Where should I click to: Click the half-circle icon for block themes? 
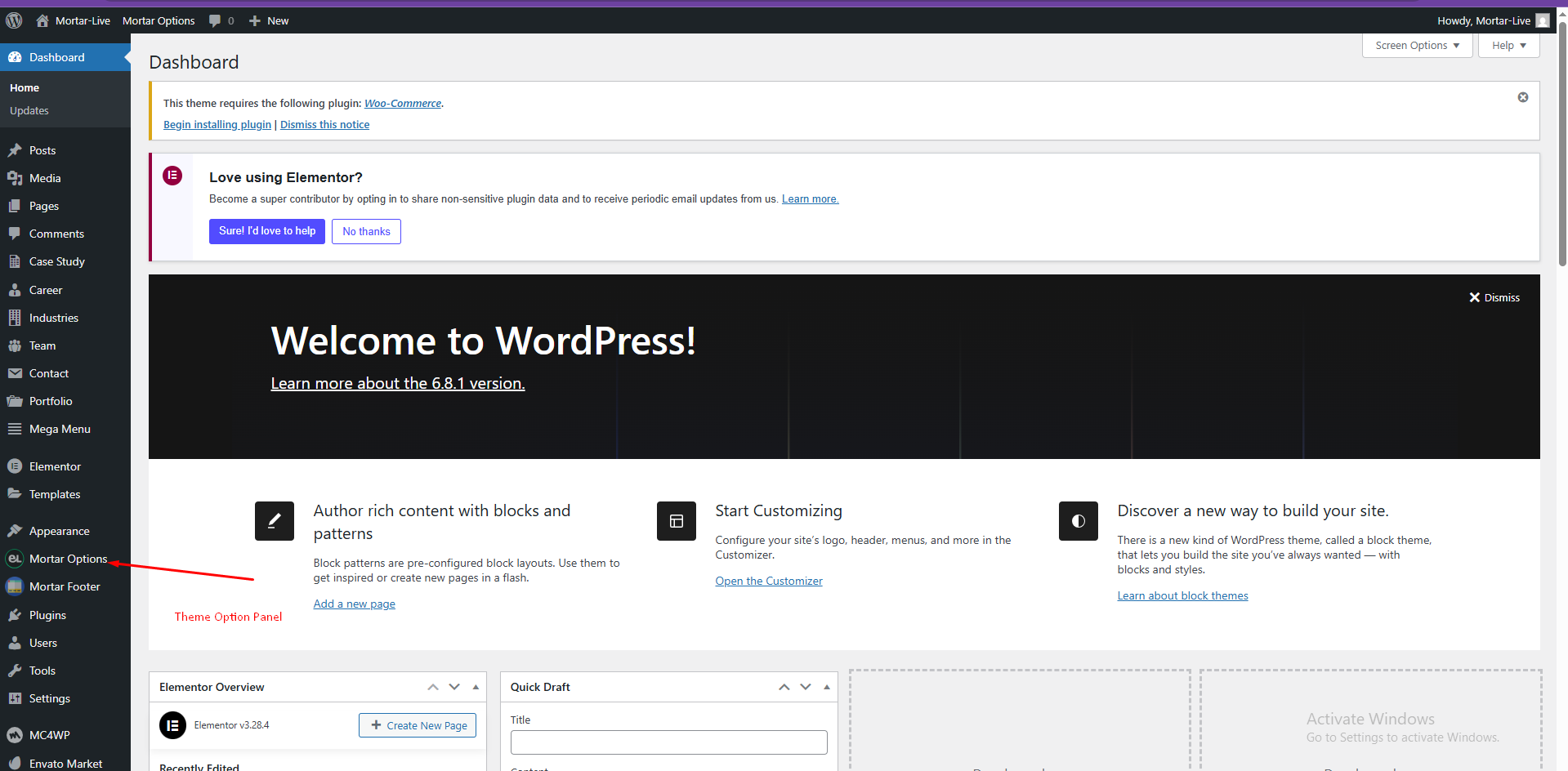point(1079,521)
